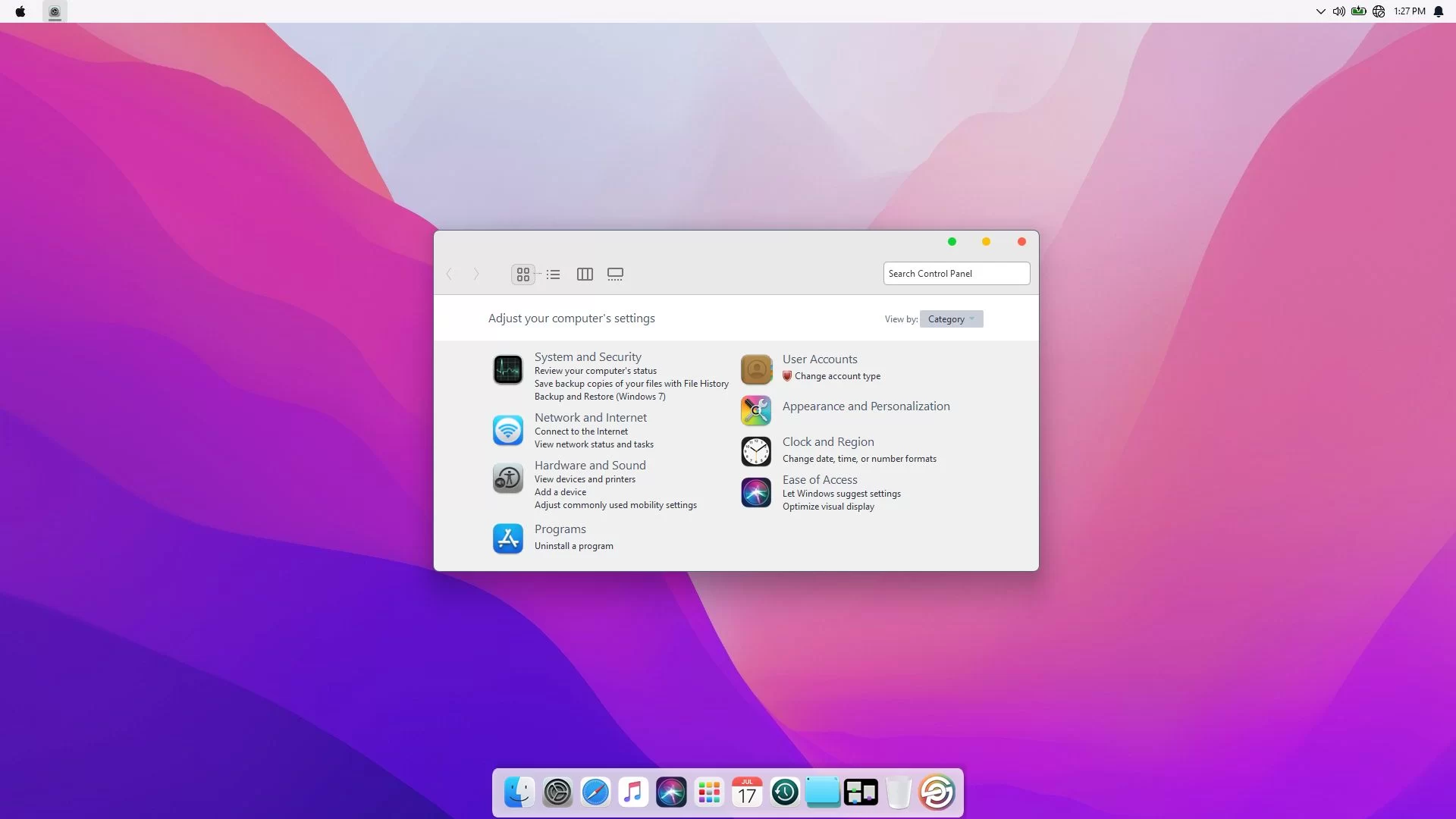
Task: Switch to icon grid view in toolbar
Action: pyautogui.click(x=522, y=275)
